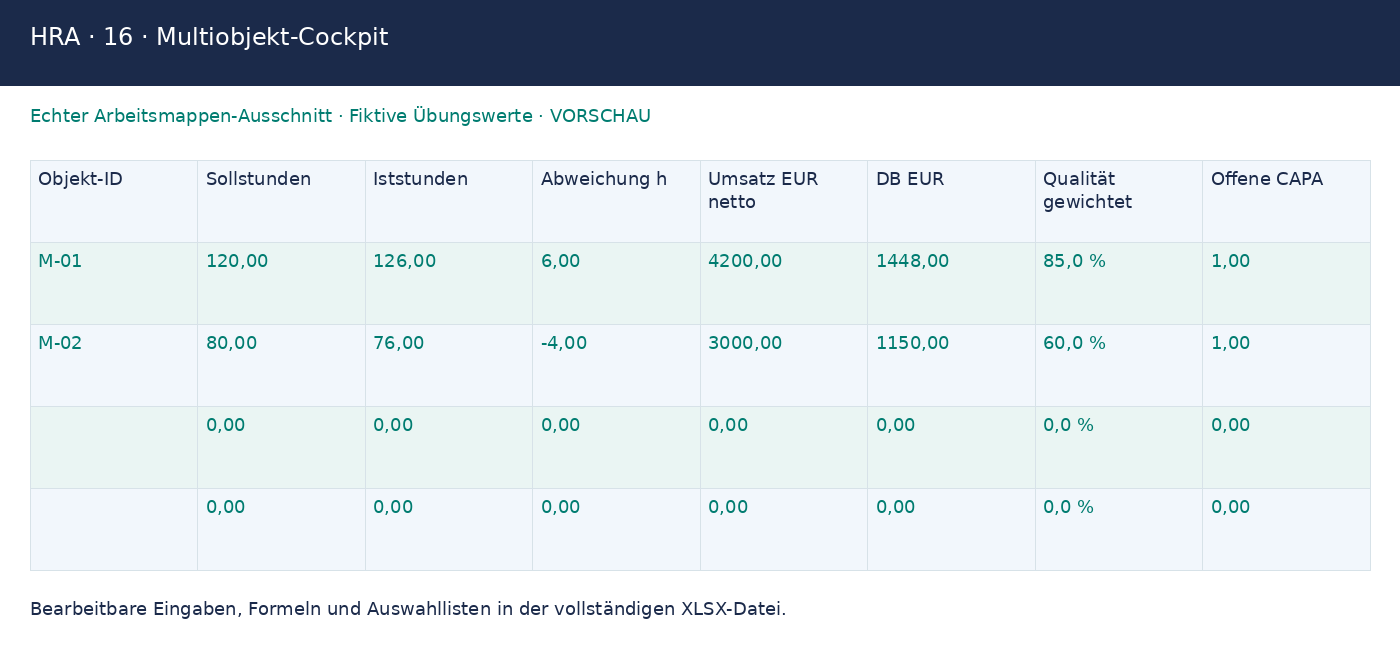
Task: Click the footer note about the XLSX-Datei
Action: [408, 609]
